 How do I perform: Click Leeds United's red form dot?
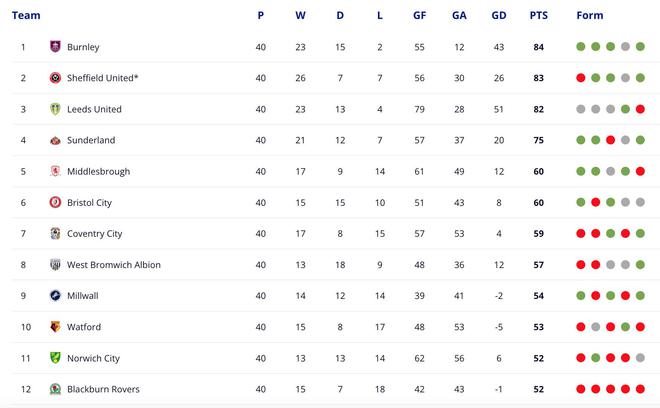[640, 109]
